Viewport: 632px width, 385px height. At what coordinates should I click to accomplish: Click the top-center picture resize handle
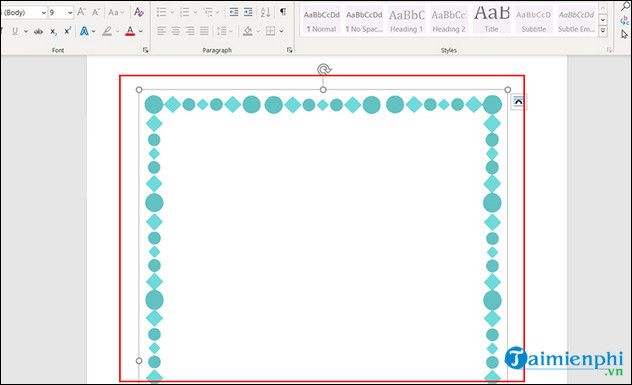point(323,89)
